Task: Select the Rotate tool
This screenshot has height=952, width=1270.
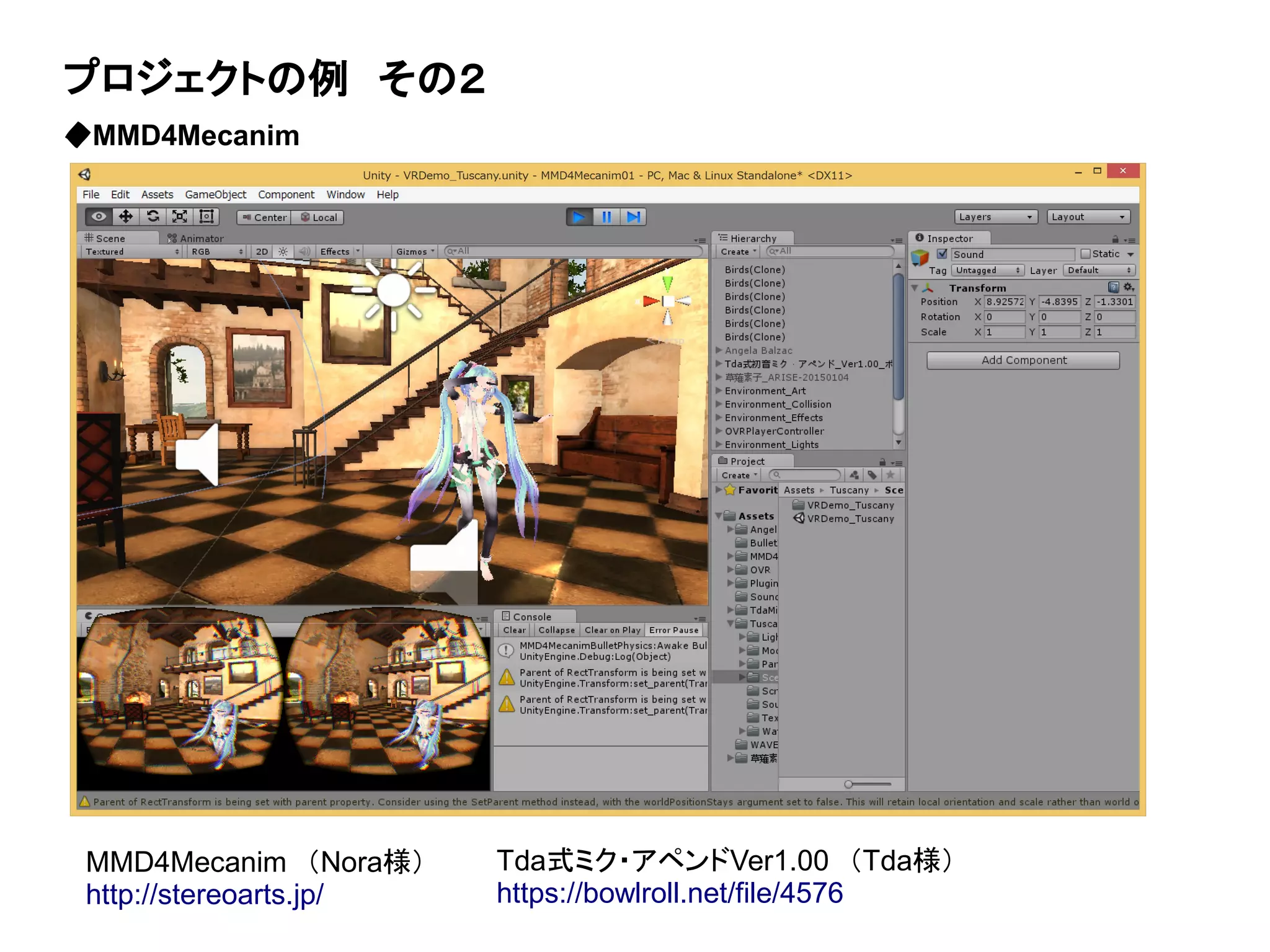Action: click(153, 216)
